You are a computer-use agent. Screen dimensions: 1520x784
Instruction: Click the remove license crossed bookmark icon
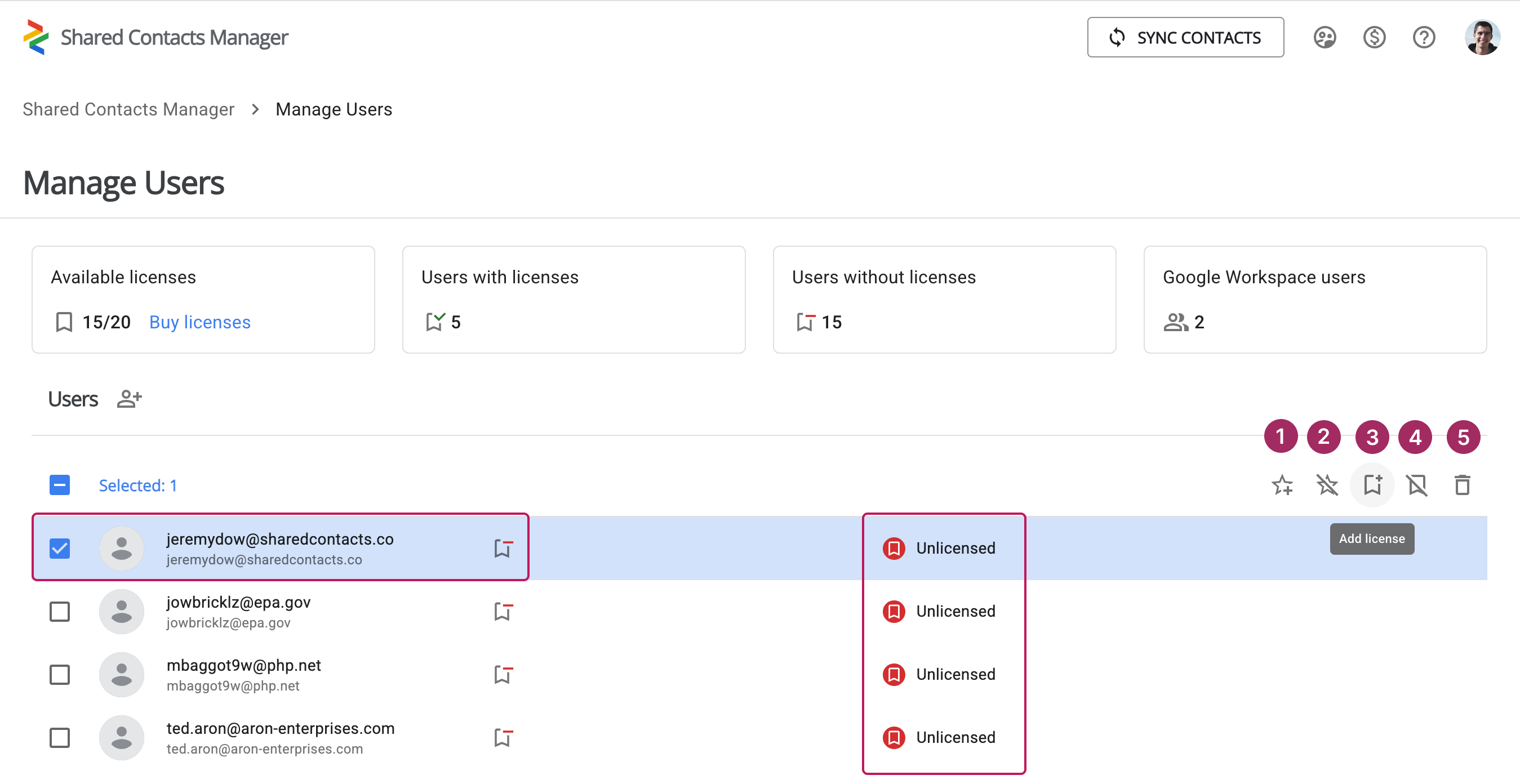click(x=1417, y=485)
